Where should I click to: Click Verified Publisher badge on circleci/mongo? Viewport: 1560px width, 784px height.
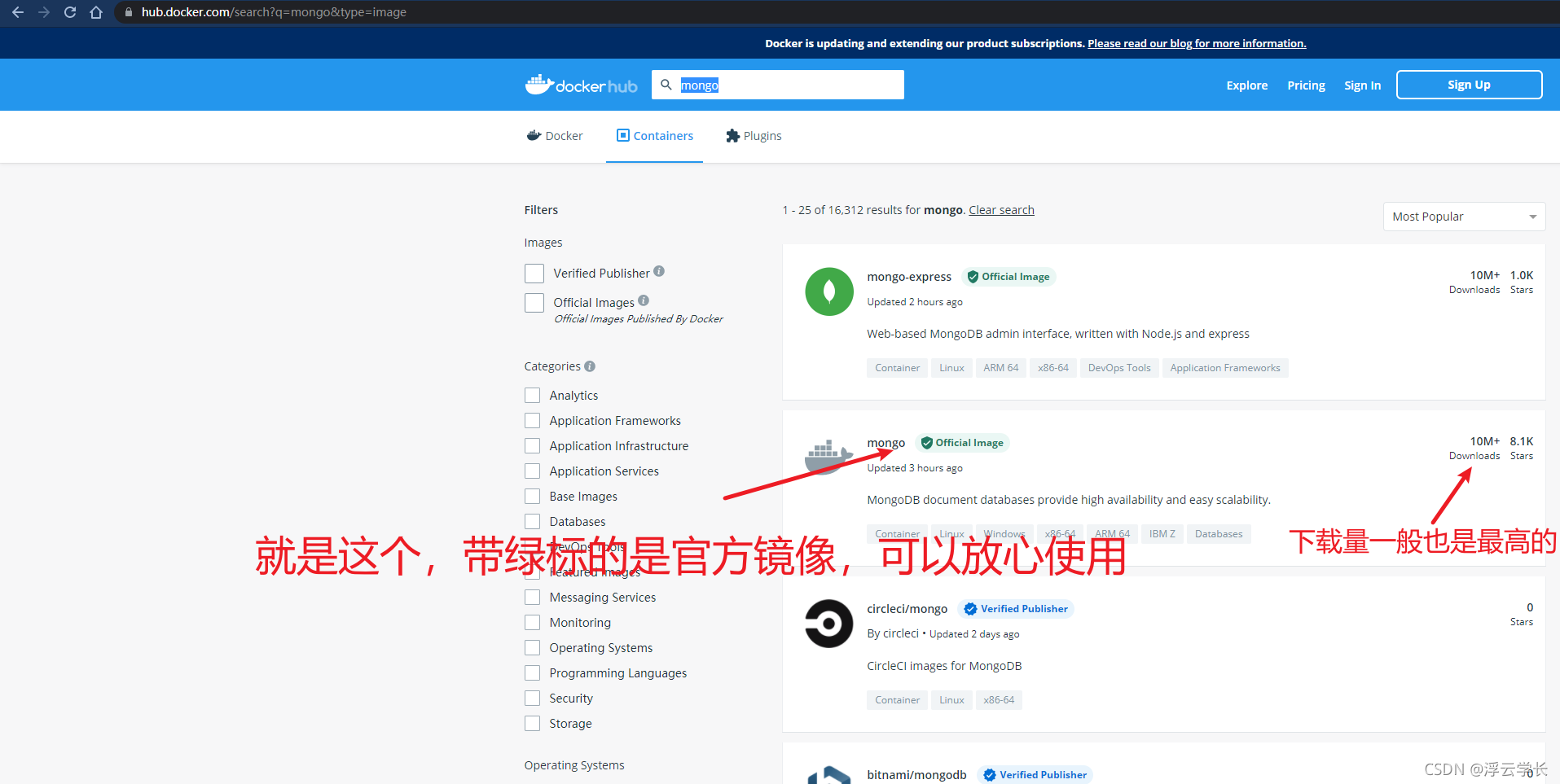1016,609
